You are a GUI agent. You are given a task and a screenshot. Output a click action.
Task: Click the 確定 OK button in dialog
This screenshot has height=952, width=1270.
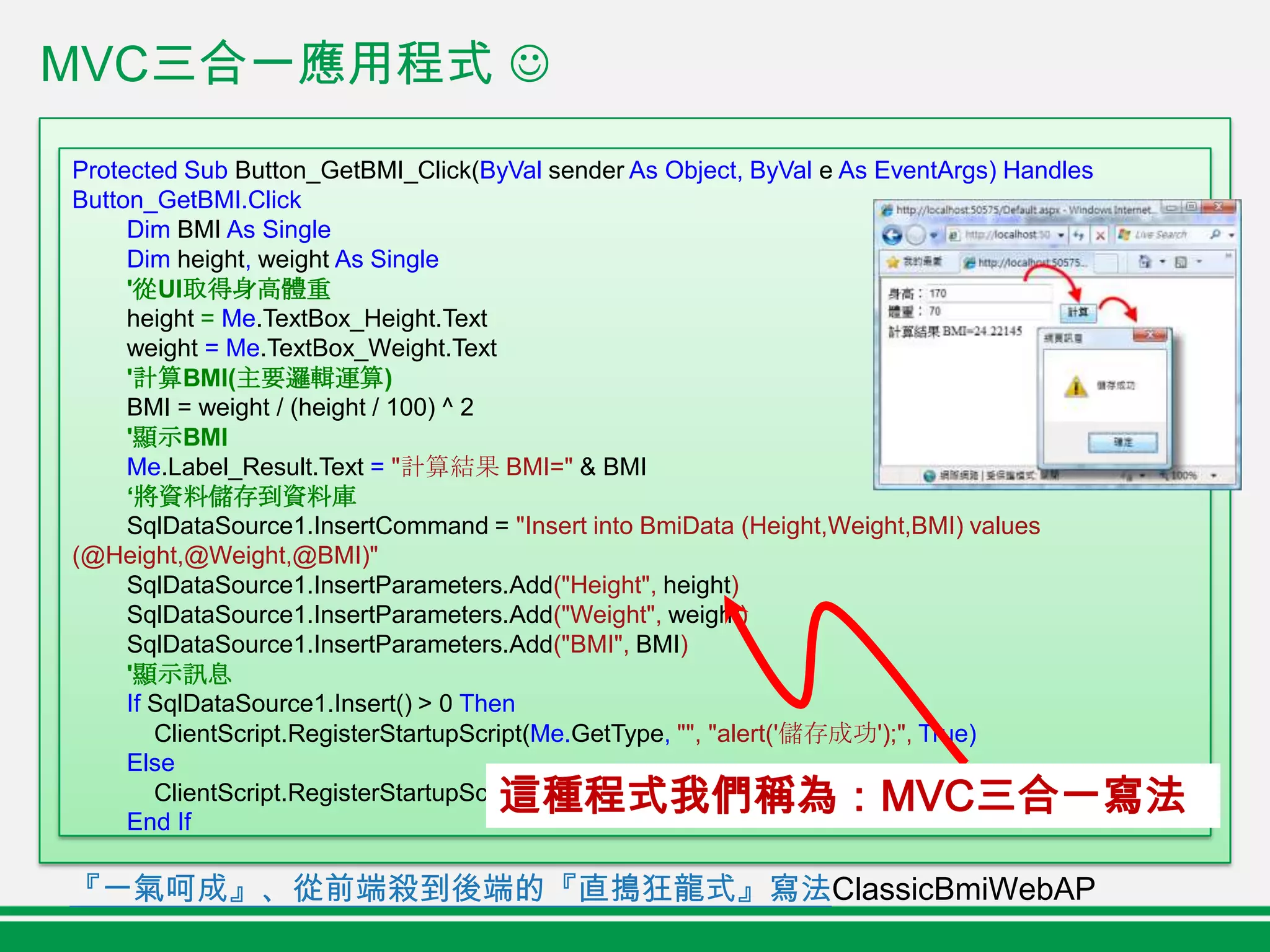(1122, 442)
